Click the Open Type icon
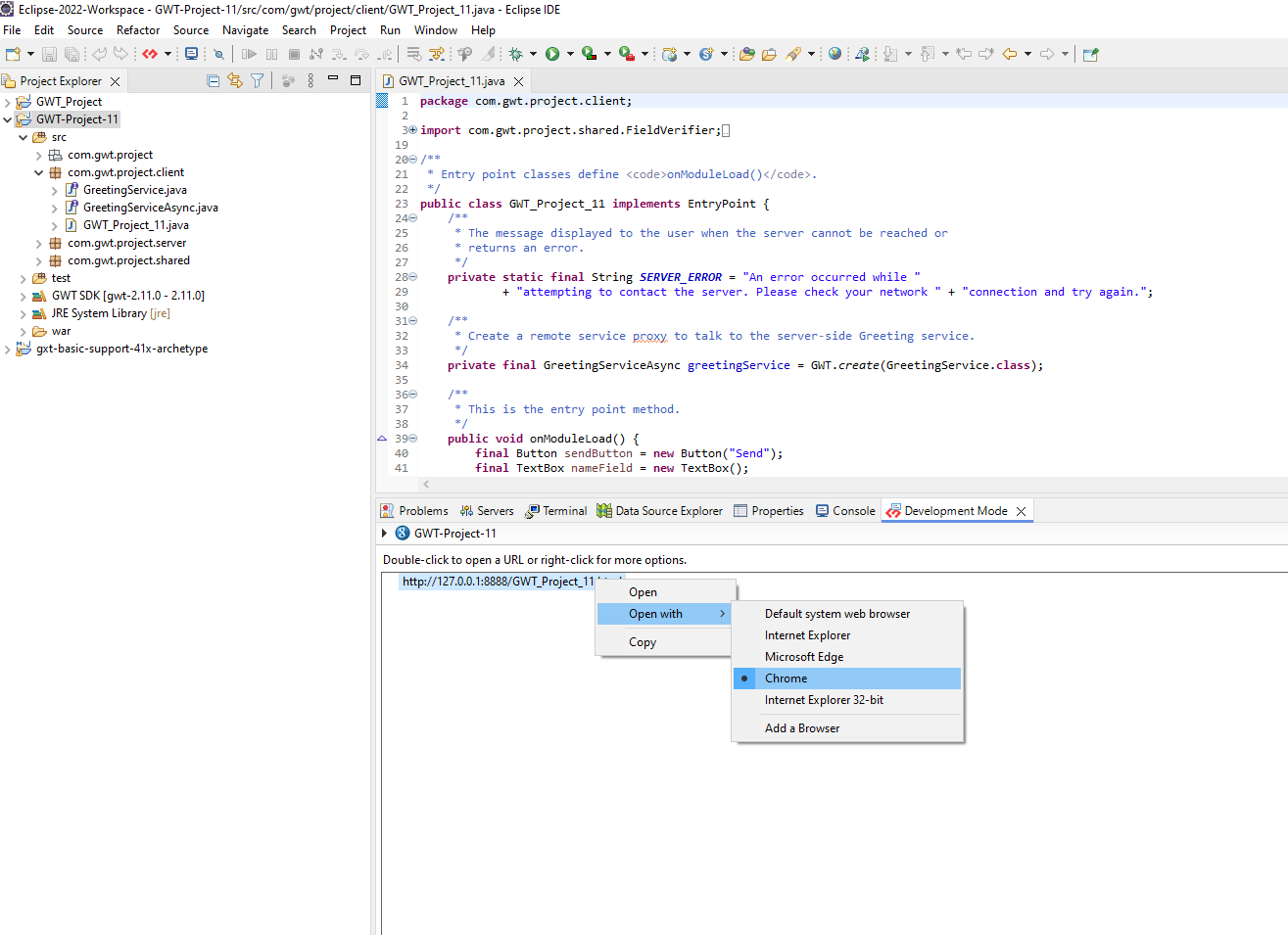Image resolution: width=1288 pixels, height=935 pixels. [746, 54]
